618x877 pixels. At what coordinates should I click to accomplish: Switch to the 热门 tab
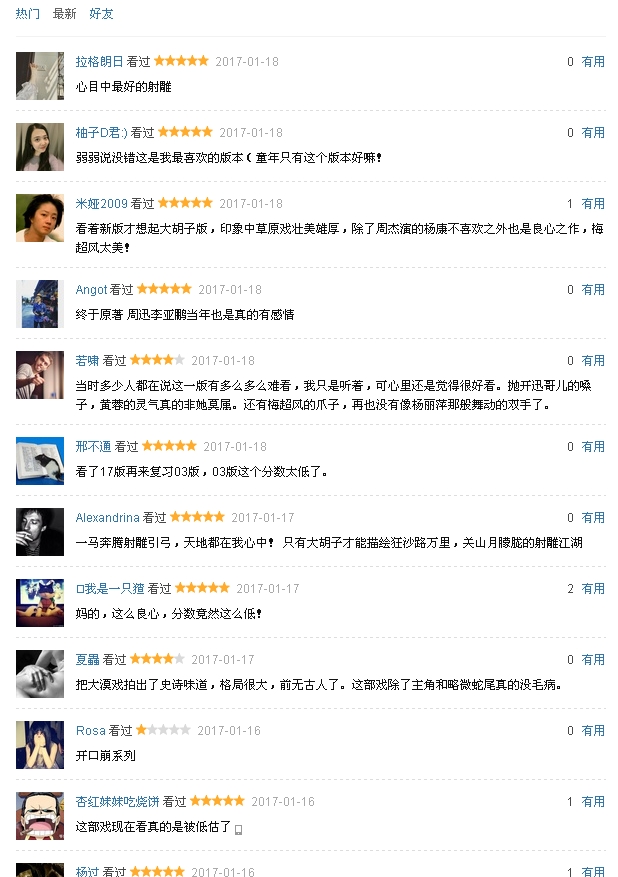click(28, 14)
